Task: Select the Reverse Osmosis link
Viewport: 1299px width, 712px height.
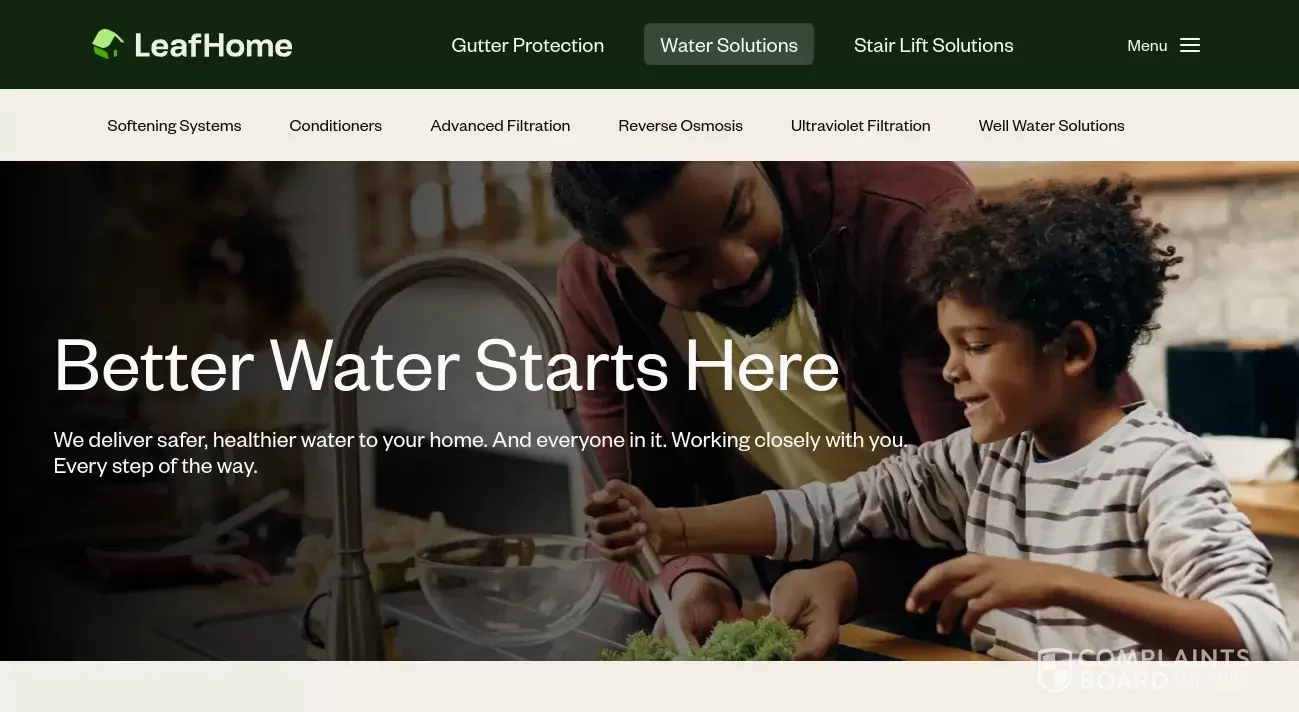Action: pos(680,125)
